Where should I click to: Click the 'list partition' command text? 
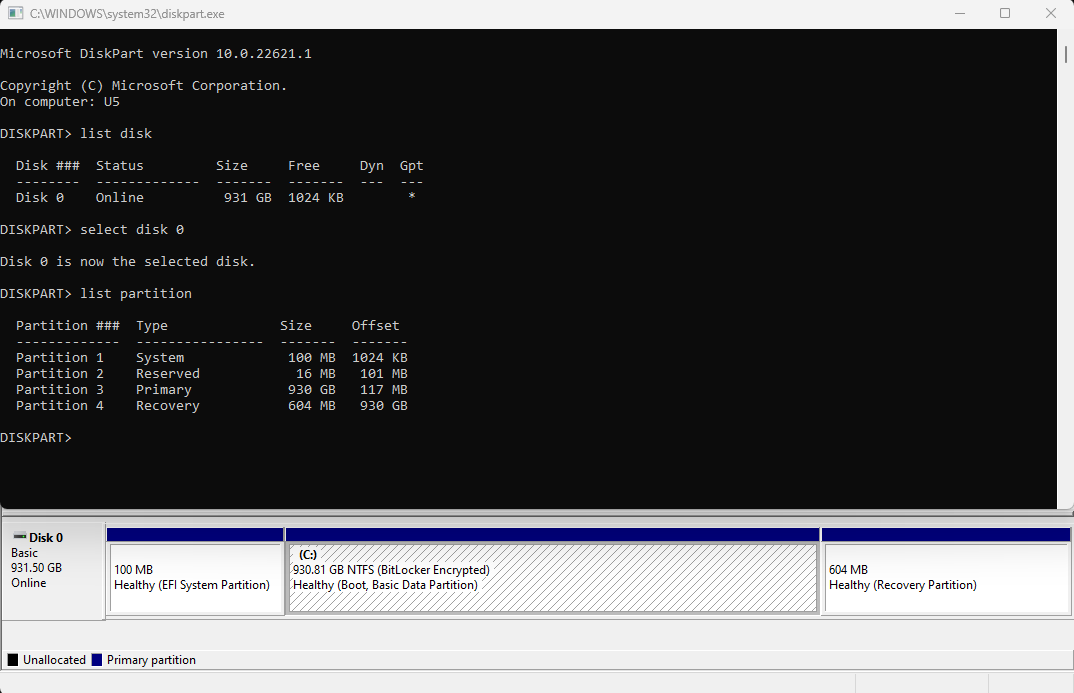[135, 293]
